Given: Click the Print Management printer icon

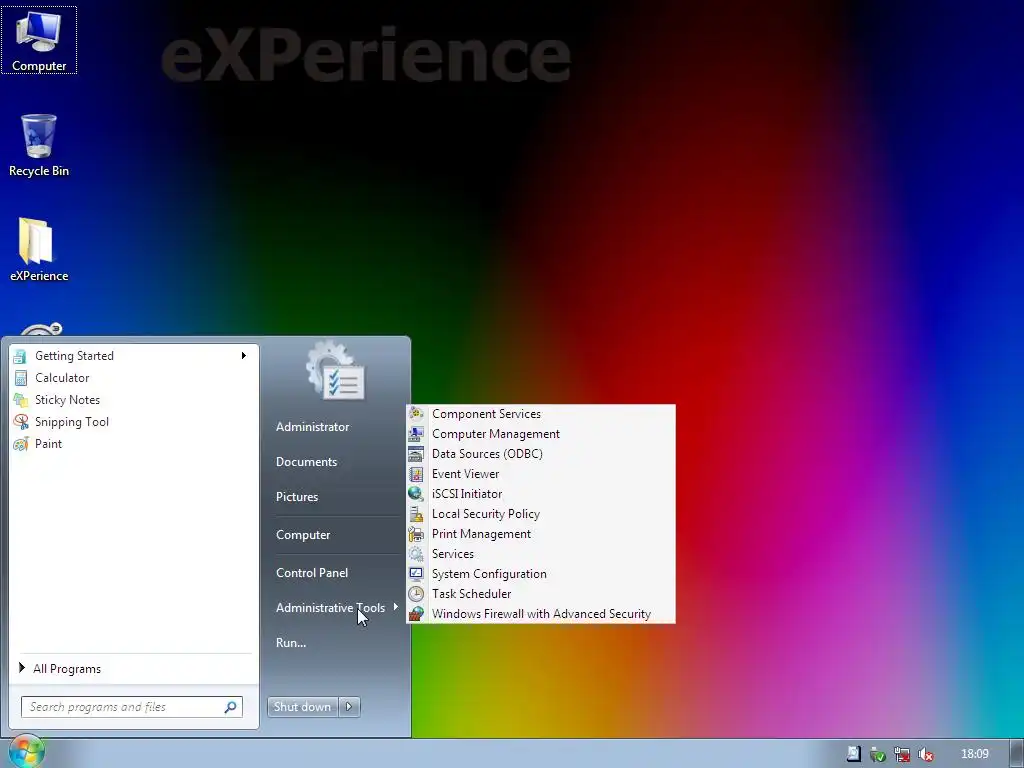Looking at the screenshot, I should [416, 534].
